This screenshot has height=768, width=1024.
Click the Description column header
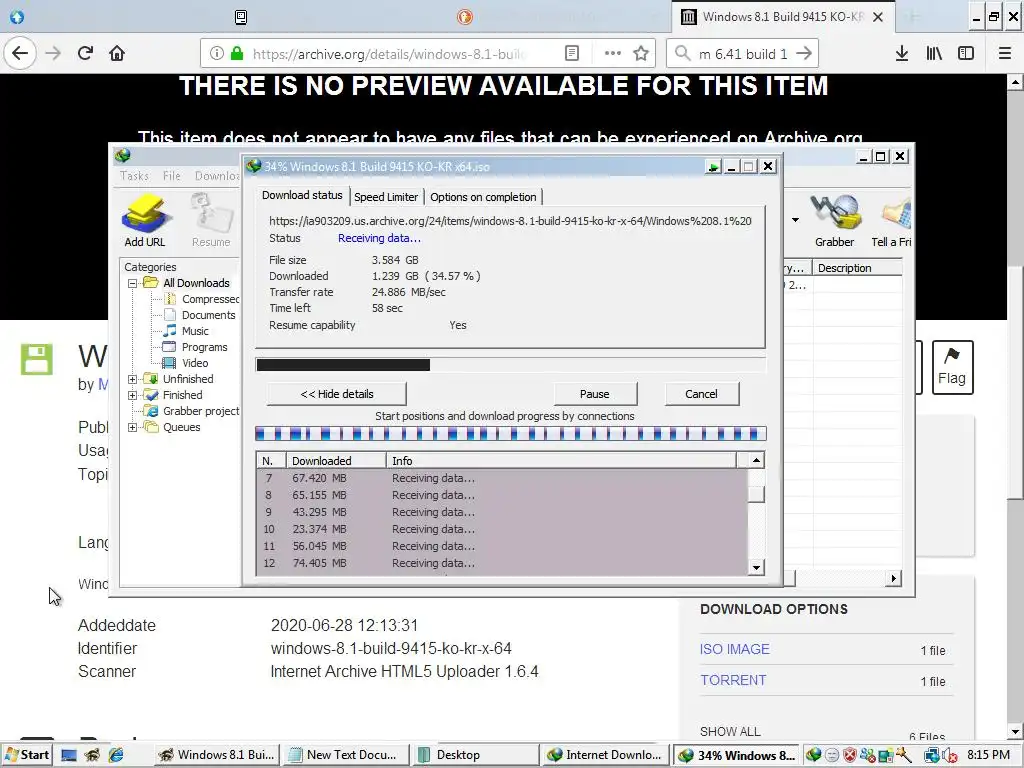(x=857, y=268)
